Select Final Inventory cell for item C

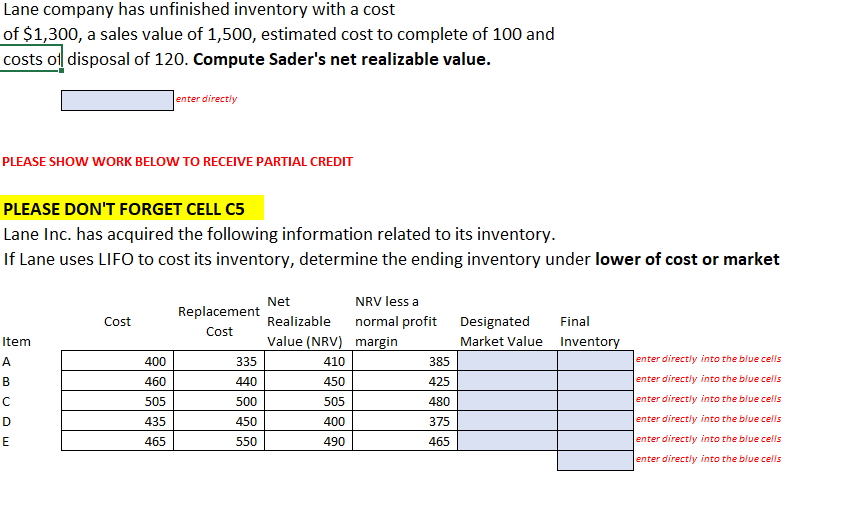pyautogui.click(x=595, y=401)
